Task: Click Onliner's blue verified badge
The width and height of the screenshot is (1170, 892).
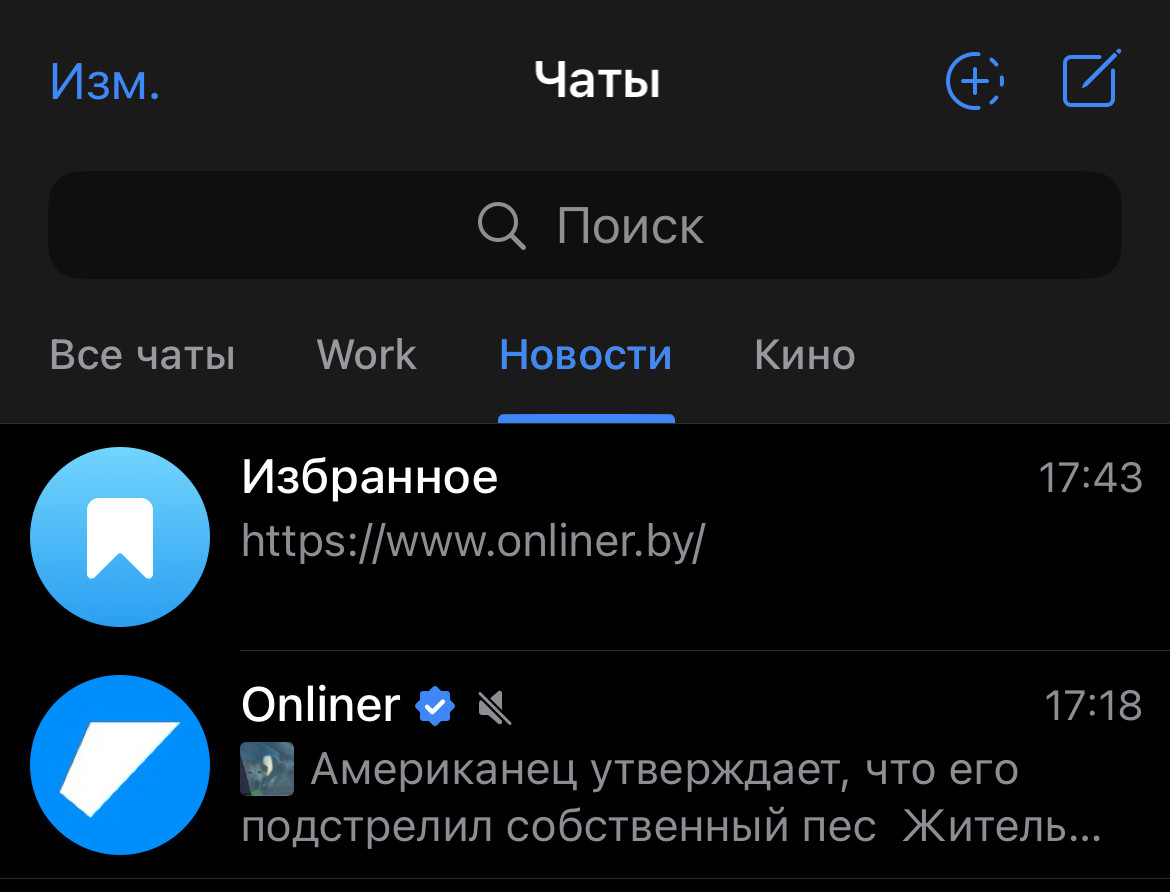Action: 435,705
